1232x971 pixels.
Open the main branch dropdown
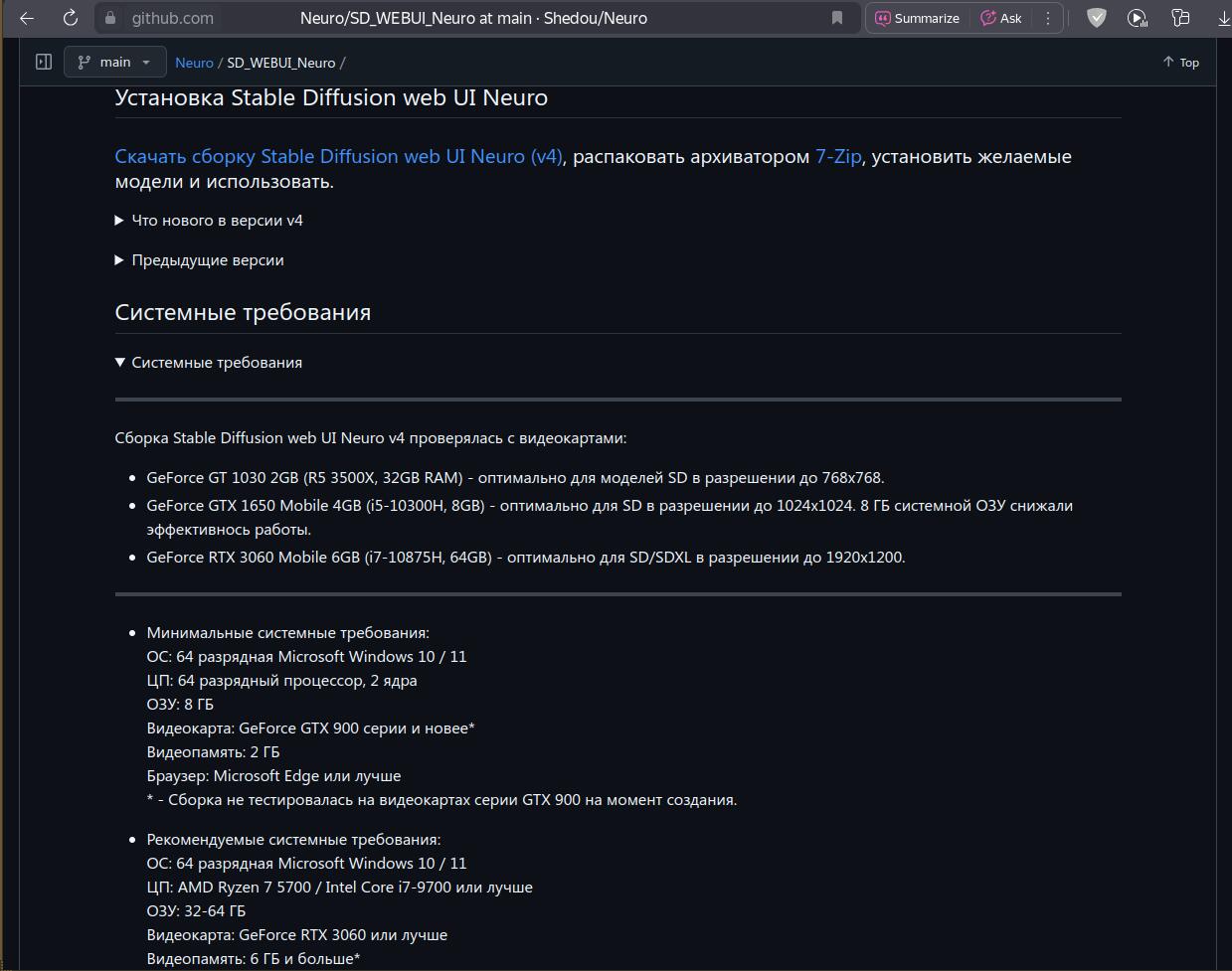(114, 62)
